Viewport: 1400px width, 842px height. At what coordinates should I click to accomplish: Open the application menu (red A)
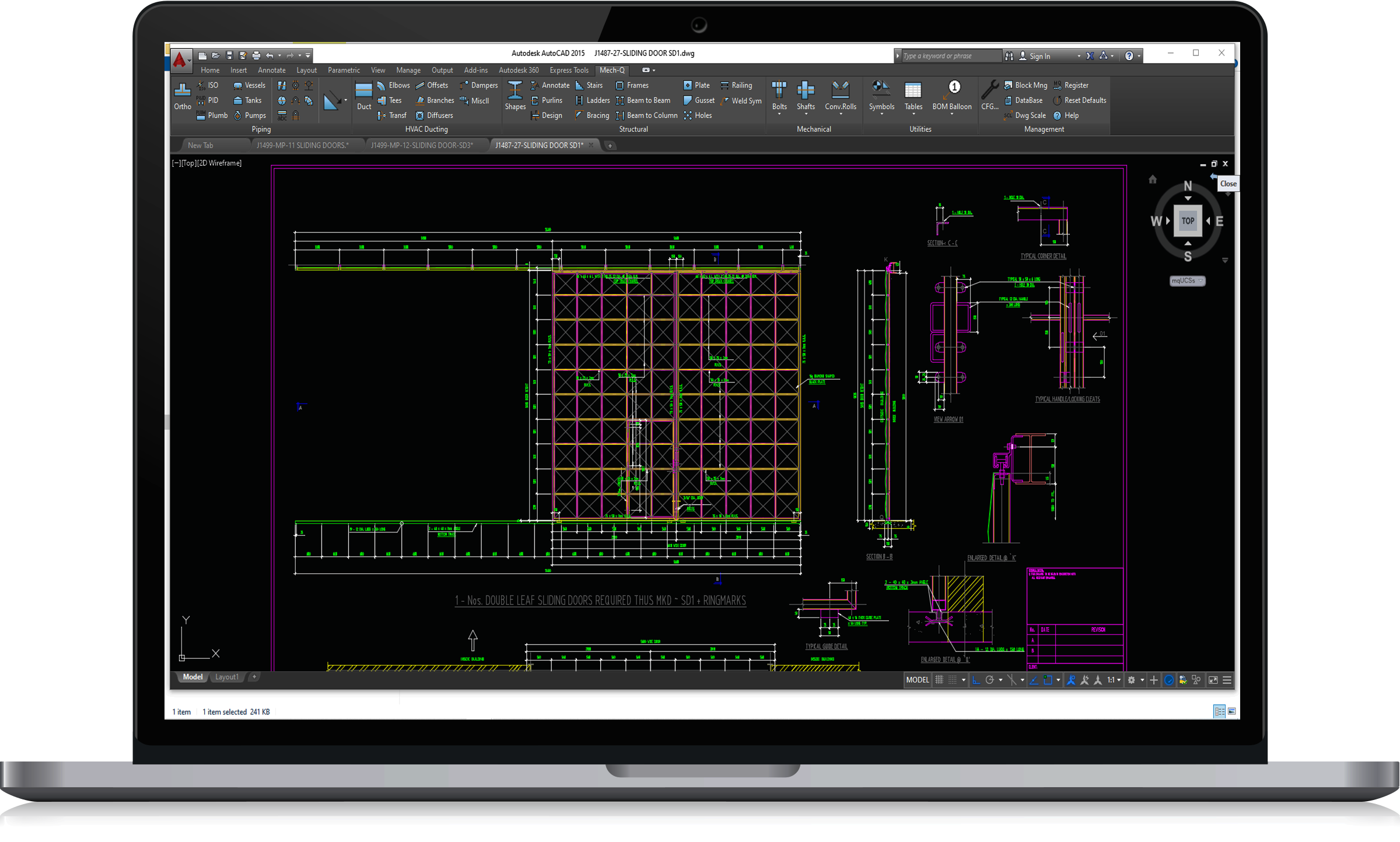point(180,59)
